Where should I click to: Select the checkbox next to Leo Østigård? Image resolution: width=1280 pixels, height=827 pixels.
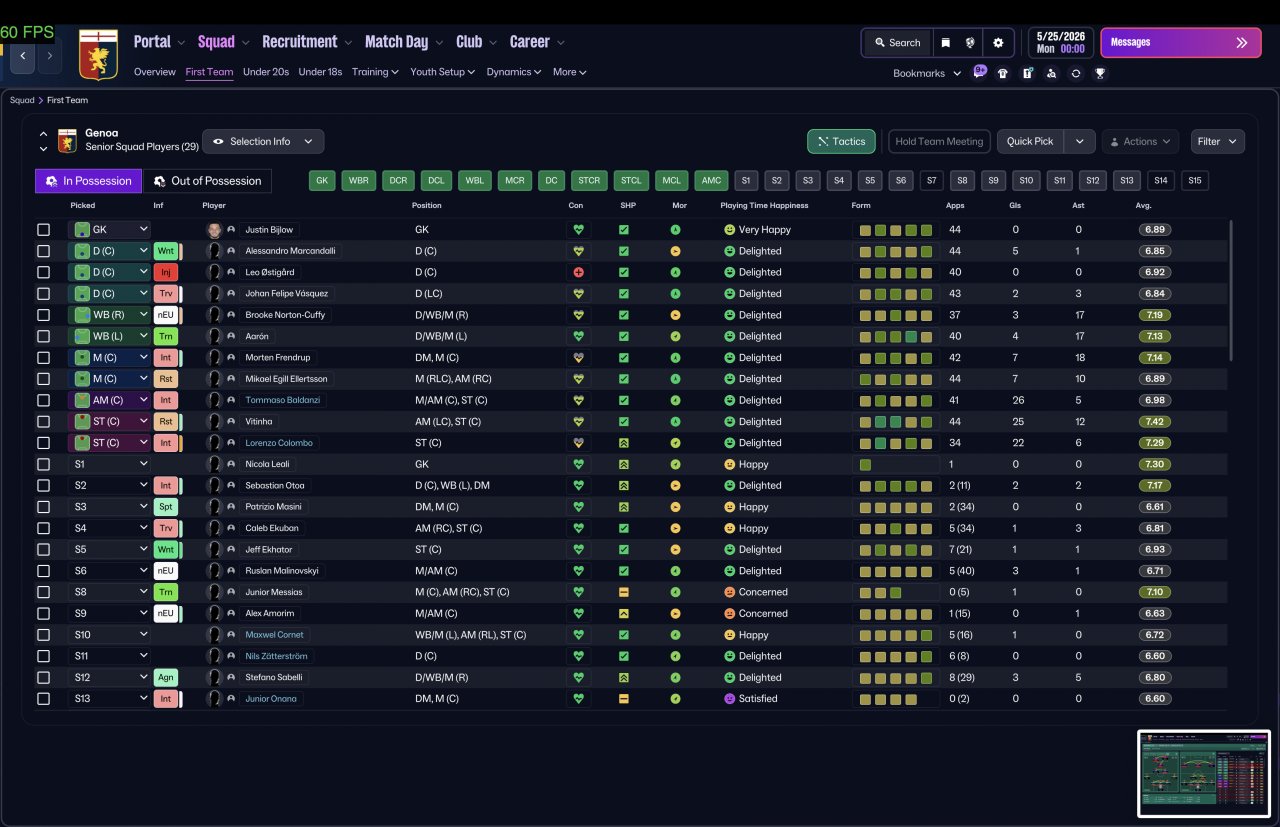(x=43, y=272)
